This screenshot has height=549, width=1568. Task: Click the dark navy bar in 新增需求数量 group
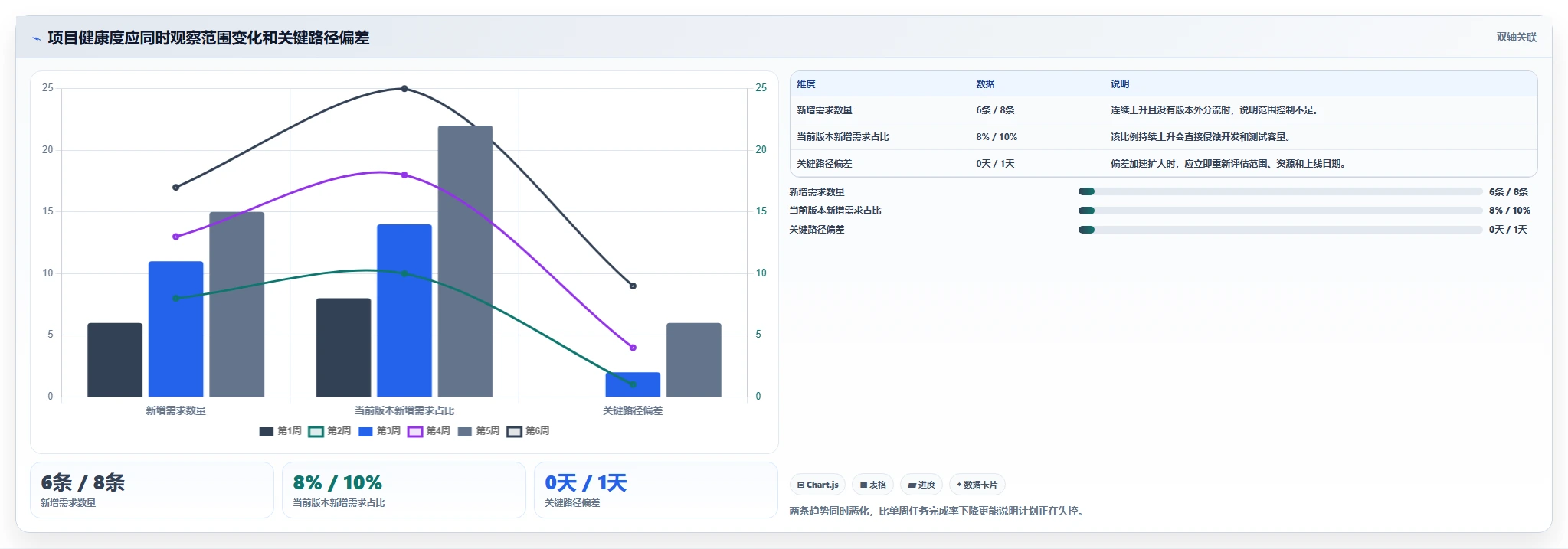115,360
